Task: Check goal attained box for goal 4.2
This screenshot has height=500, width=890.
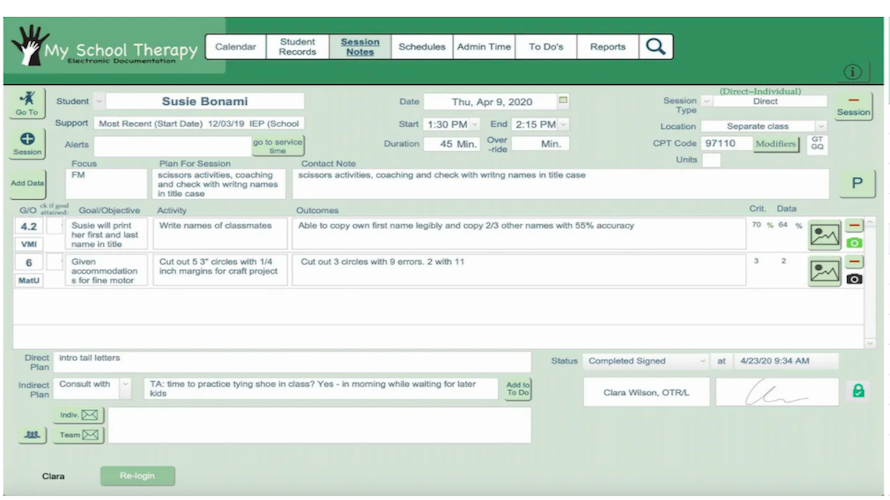Action: (54, 226)
